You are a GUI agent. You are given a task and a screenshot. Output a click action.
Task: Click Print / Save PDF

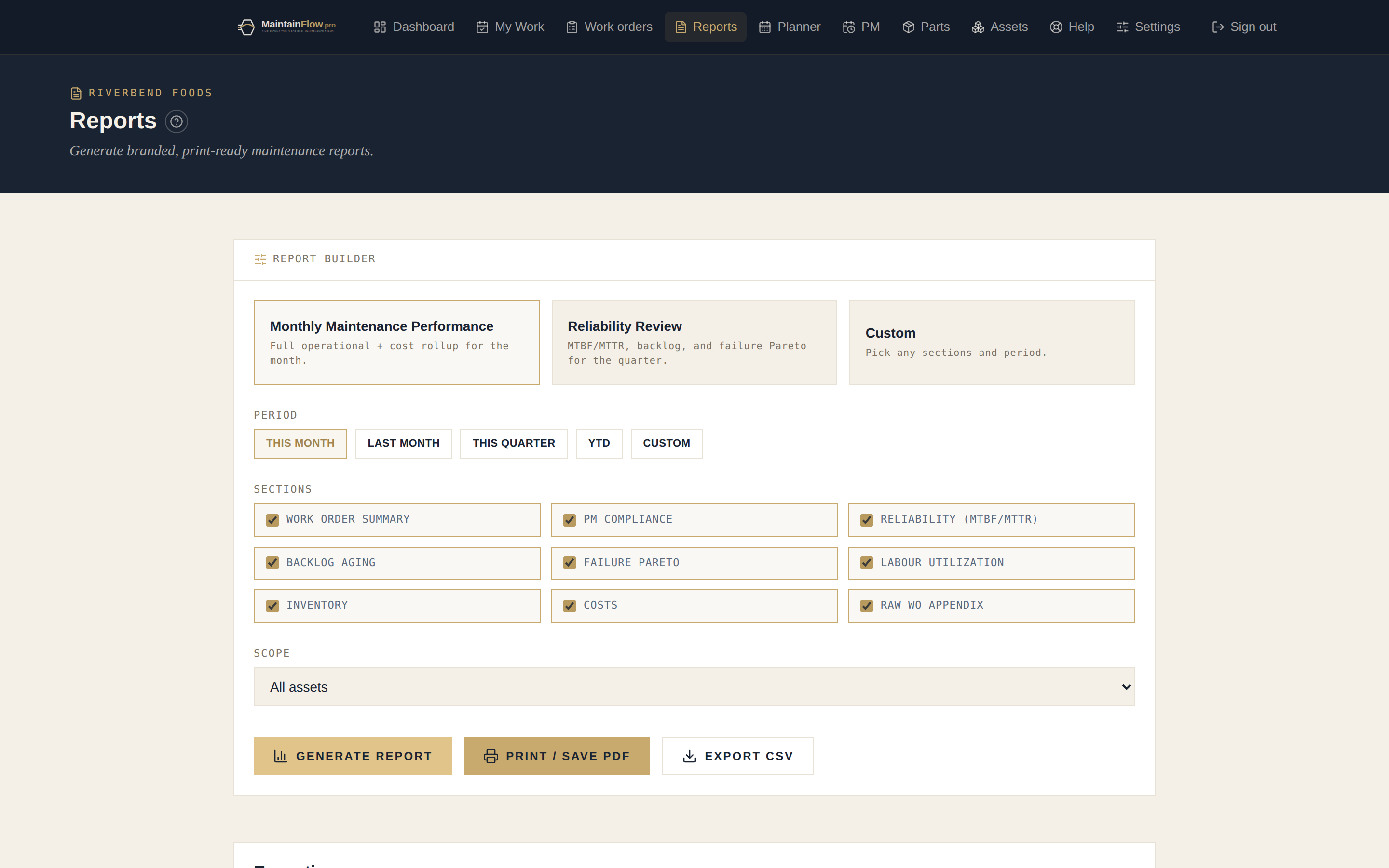coord(556,756)
